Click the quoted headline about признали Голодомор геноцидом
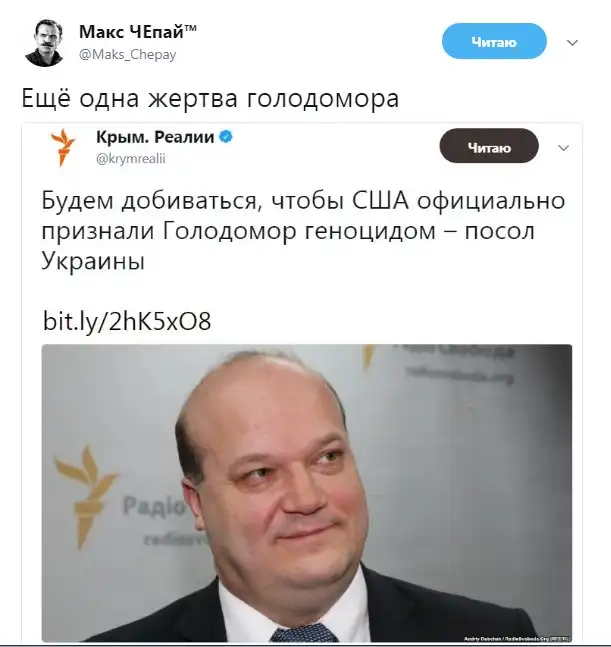The width and height of the screenshot is (611, 647). pos(303,230)
